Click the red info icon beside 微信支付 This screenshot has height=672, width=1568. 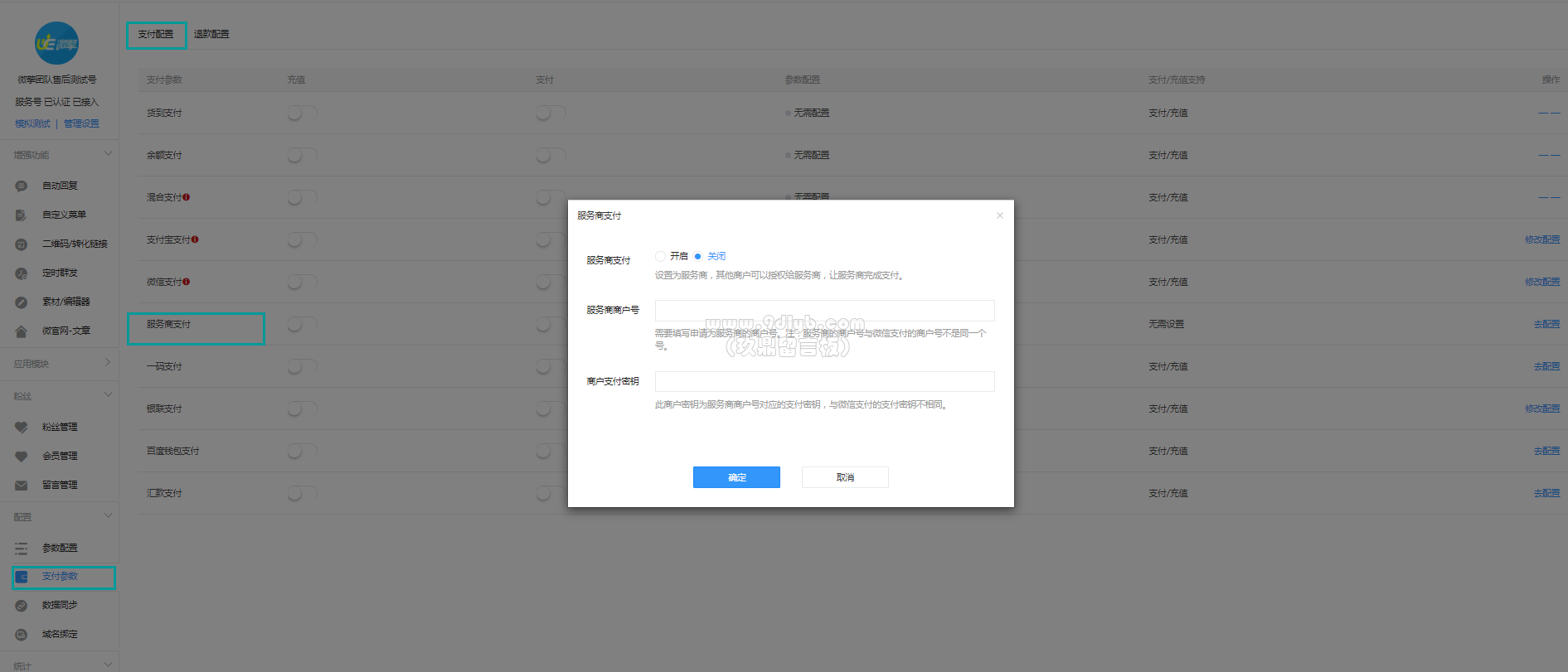(187, 282)
